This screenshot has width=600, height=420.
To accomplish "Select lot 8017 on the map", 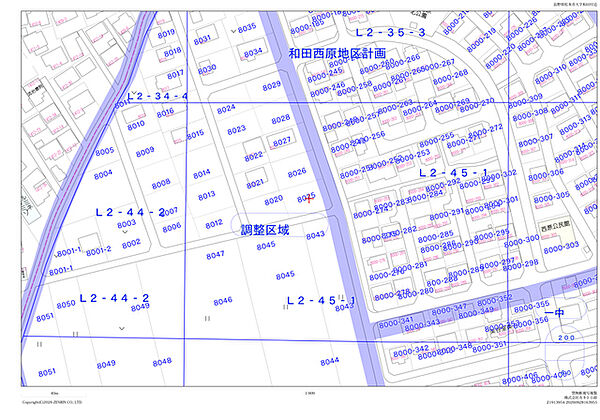I will coord(175,75).
